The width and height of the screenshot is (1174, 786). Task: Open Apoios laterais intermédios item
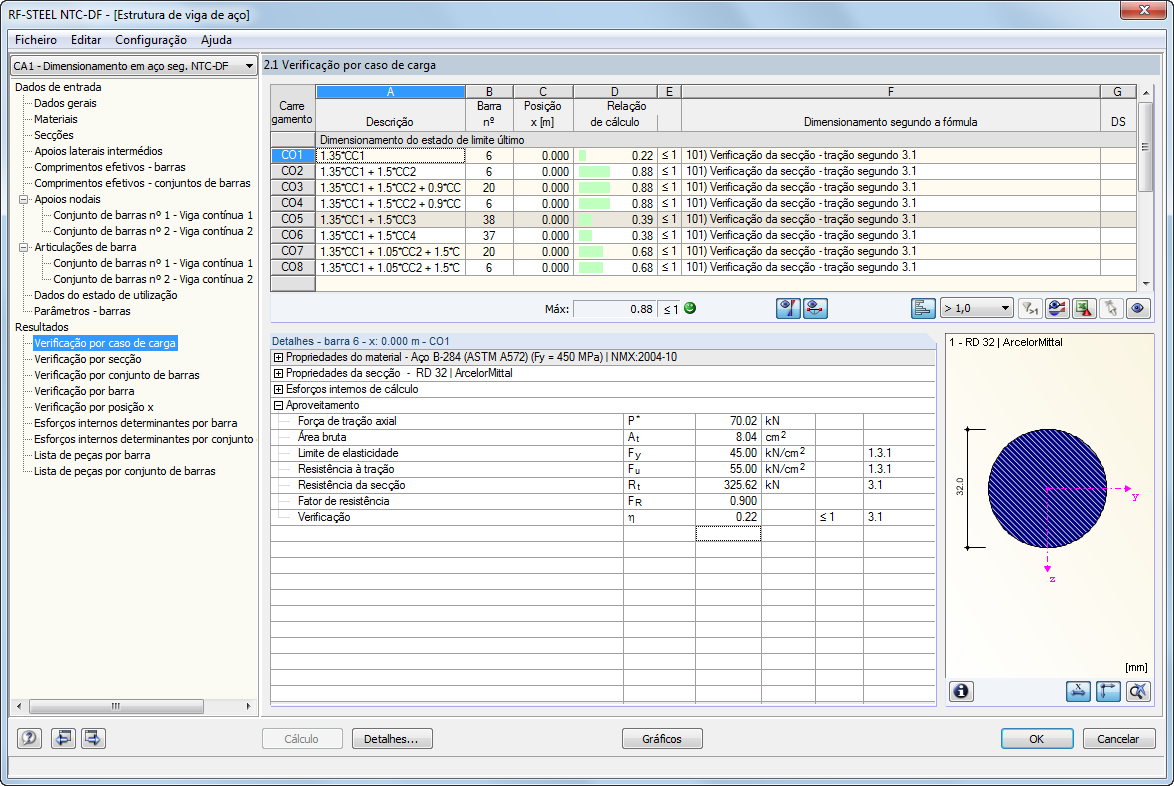click(x=98, y=151)
